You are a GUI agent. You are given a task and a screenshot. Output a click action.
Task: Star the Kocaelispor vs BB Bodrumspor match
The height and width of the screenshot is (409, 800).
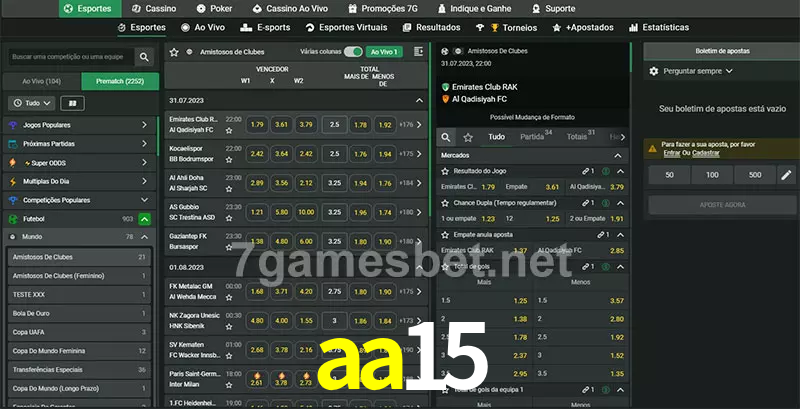229,160
